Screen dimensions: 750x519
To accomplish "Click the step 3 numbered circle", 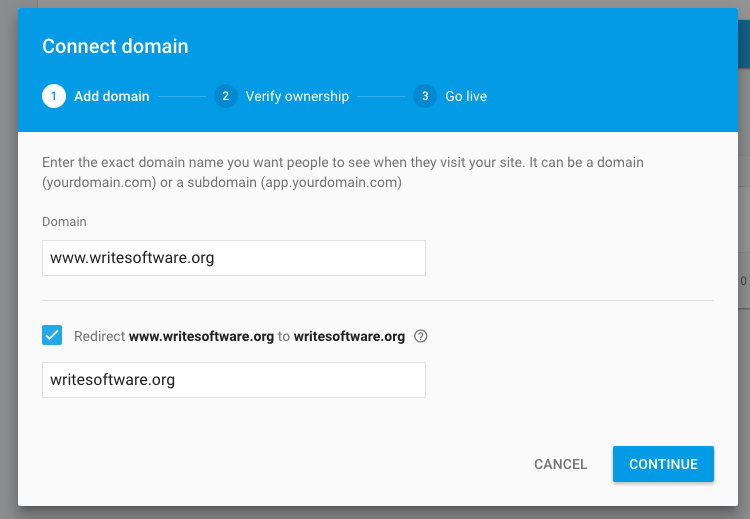I will [x=425, y=96].
